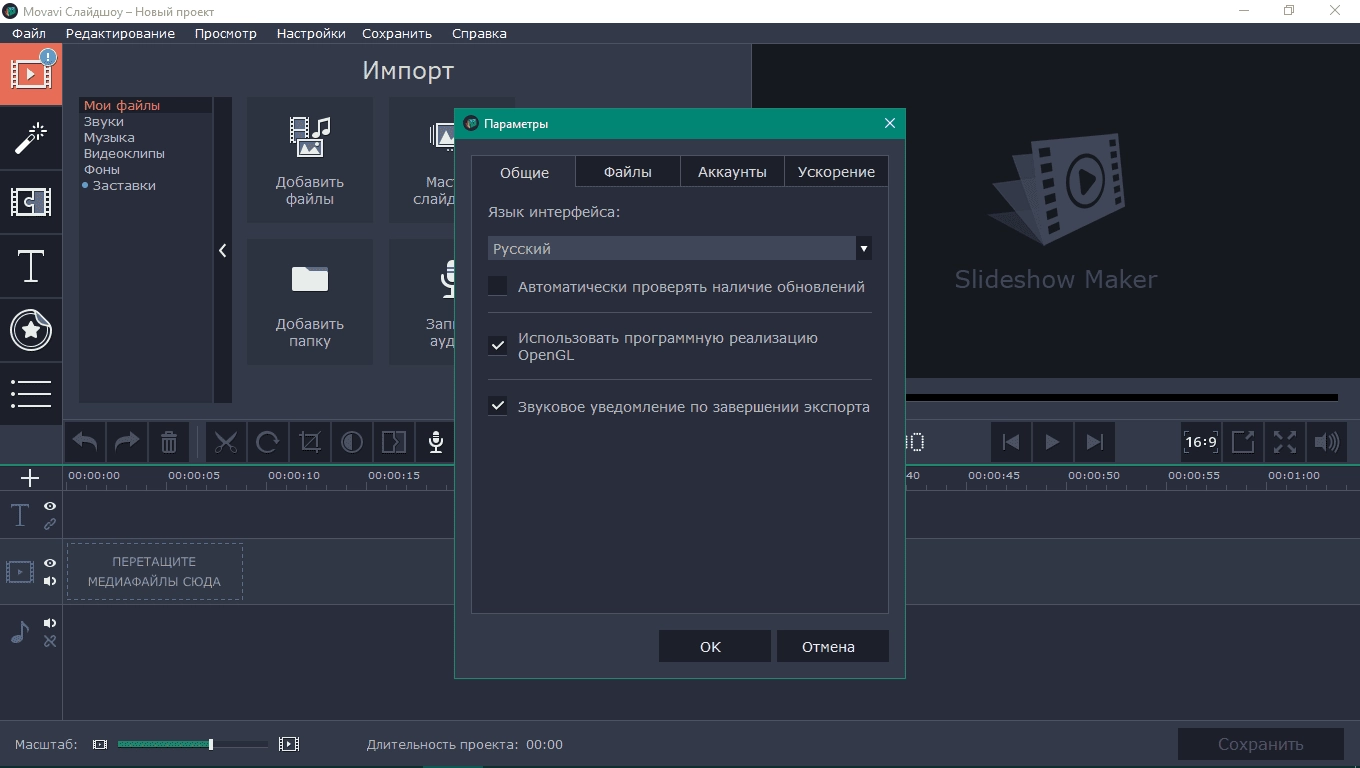
Task: Close the Параметры dialog
Action: 889,123
